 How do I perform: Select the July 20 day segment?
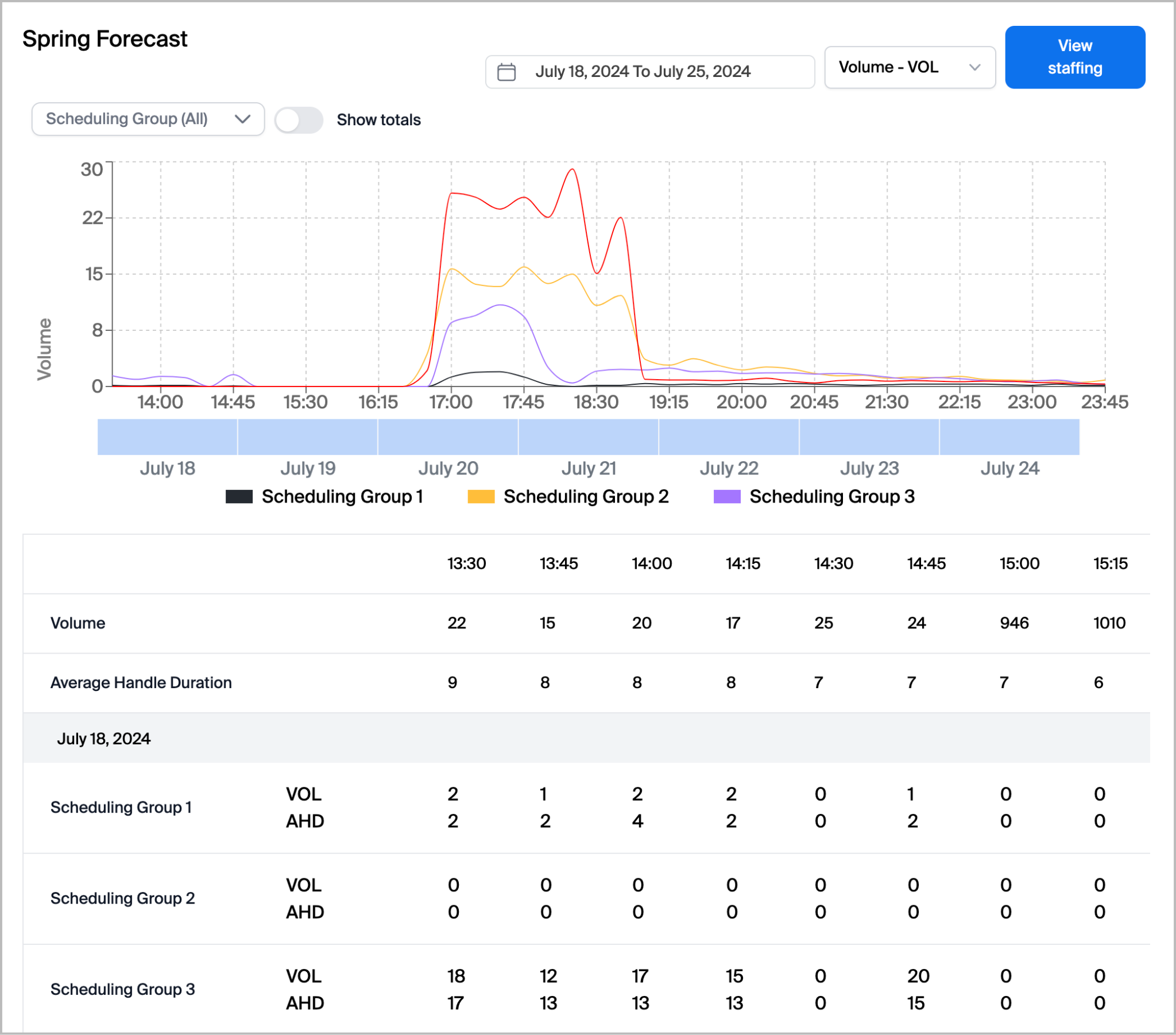click(x=448, y=437)
